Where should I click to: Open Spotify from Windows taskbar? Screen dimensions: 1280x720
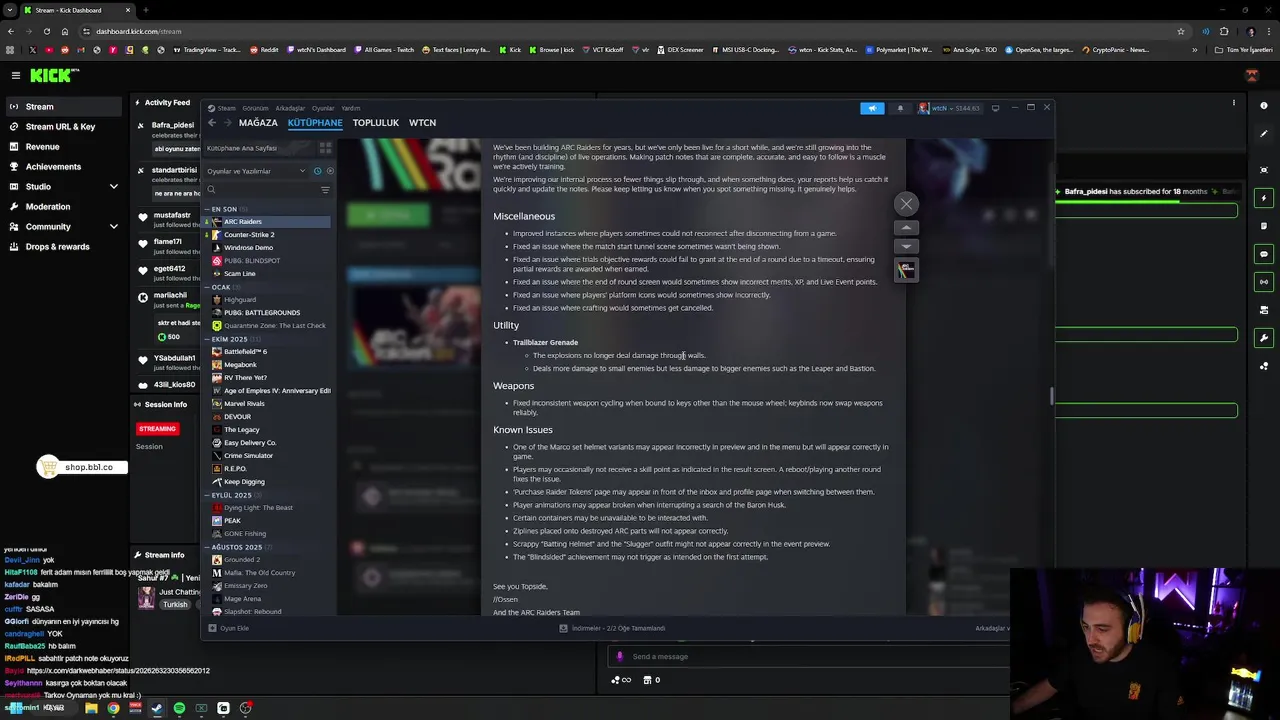pyautogui.click(x=179, y=708)
